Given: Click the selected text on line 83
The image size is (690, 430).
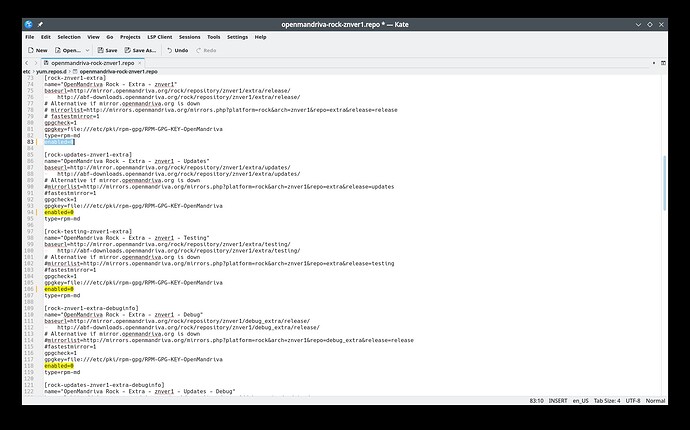Looking at the screenshot, I should click(59, 142).
